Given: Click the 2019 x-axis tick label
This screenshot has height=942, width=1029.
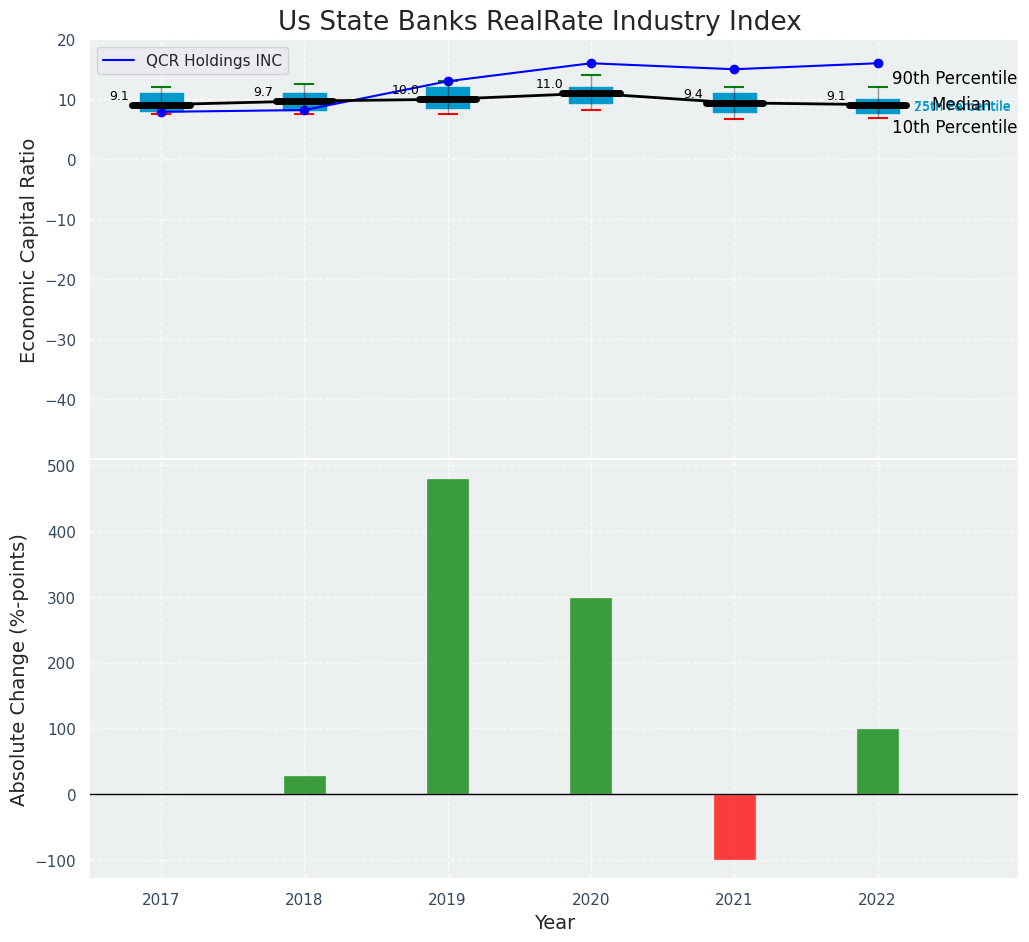Looking at the screenshot, I should 447,900.
